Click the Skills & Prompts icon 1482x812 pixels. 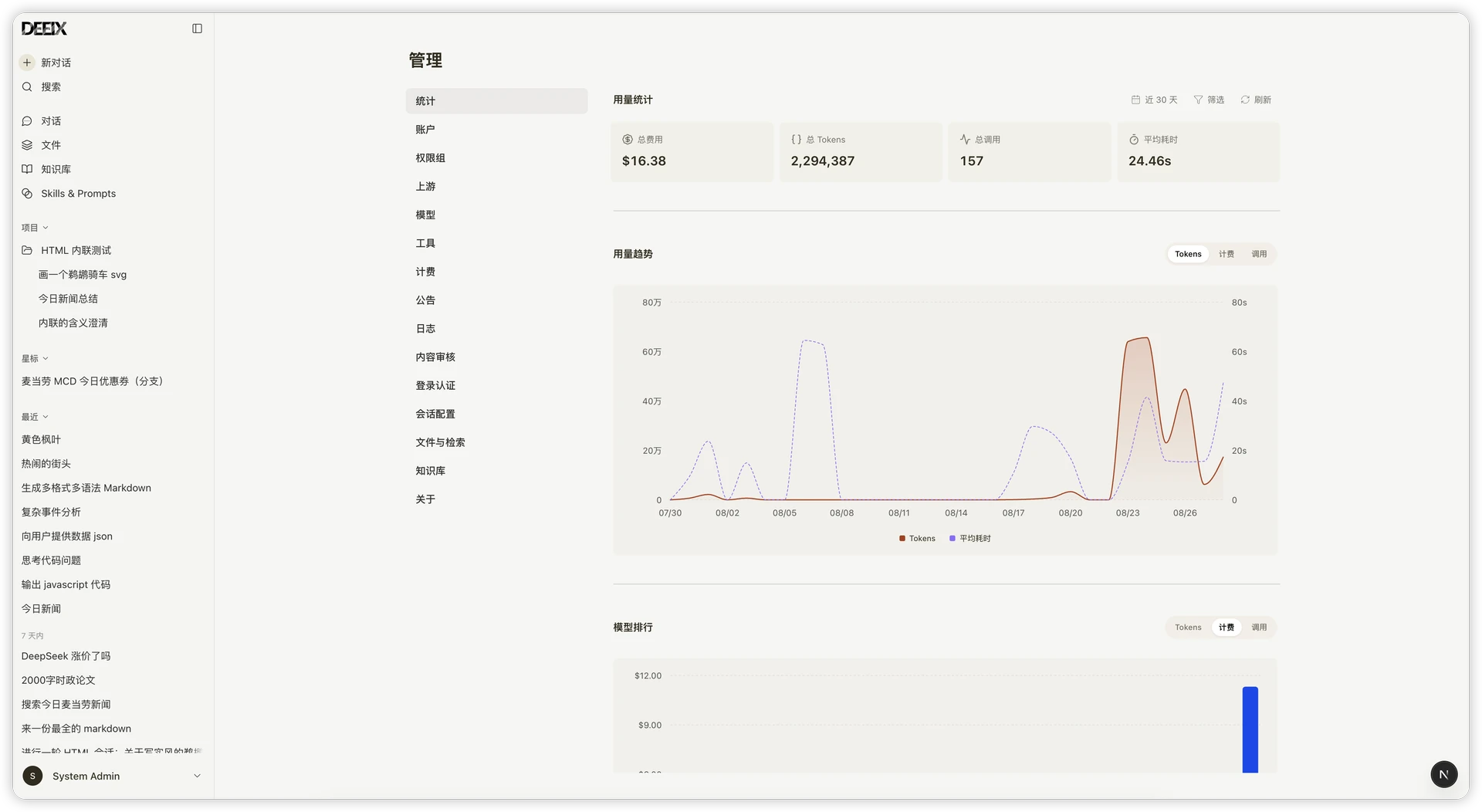tap(27, 193)
